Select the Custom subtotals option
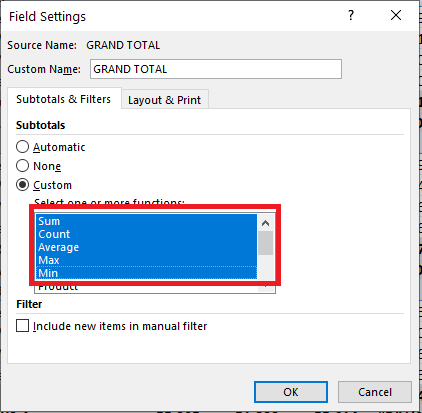Viewport: 422px width, 413px height. click(x=22, y=185)
